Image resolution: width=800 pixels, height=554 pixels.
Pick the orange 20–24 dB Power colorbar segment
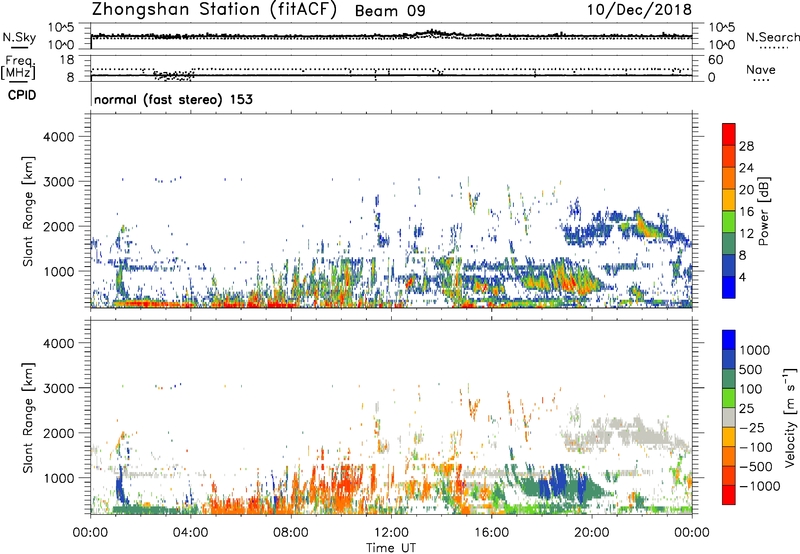[729, 178]
